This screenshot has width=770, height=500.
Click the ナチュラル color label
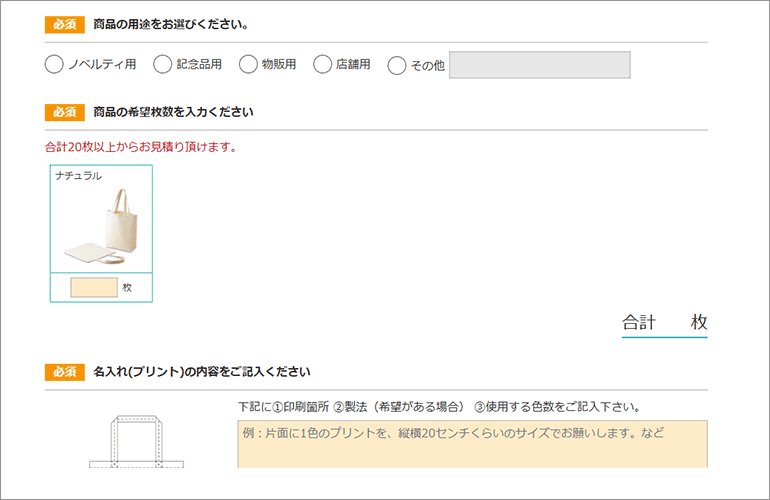click(78, 176)
